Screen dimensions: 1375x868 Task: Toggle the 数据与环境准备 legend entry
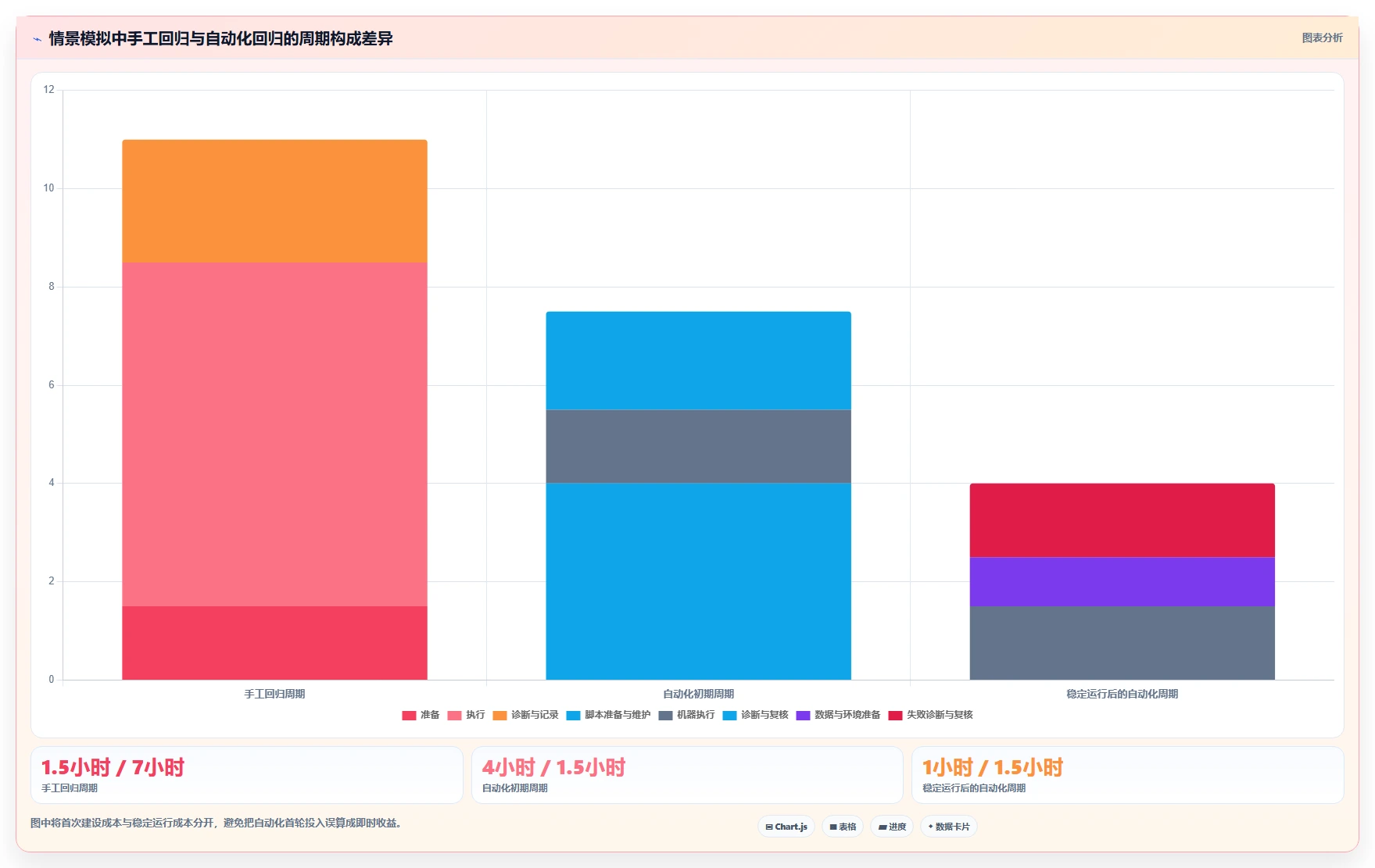[838, 715]
